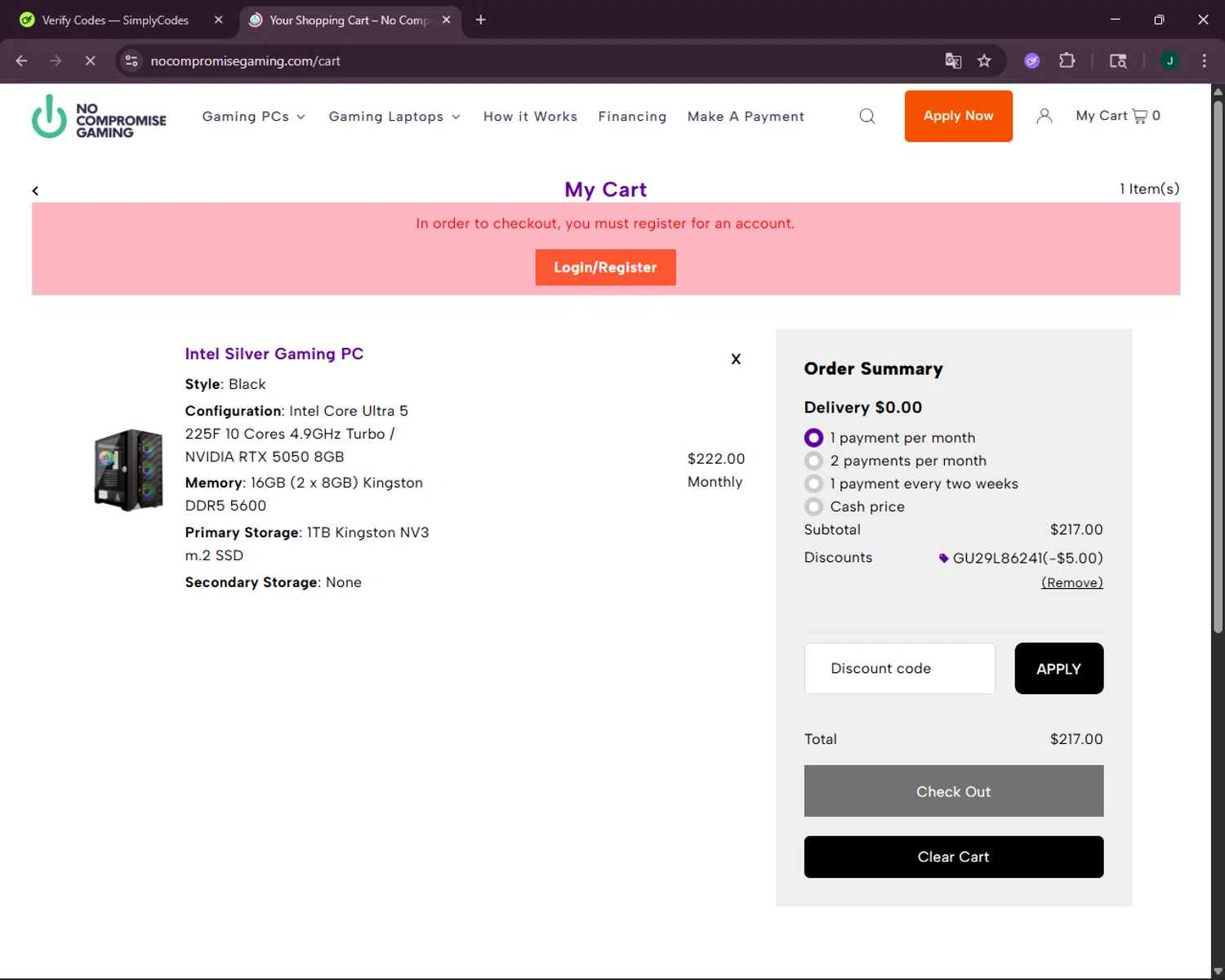
Task: Expand the Gaming PCs menu
Action: point(254,117)
